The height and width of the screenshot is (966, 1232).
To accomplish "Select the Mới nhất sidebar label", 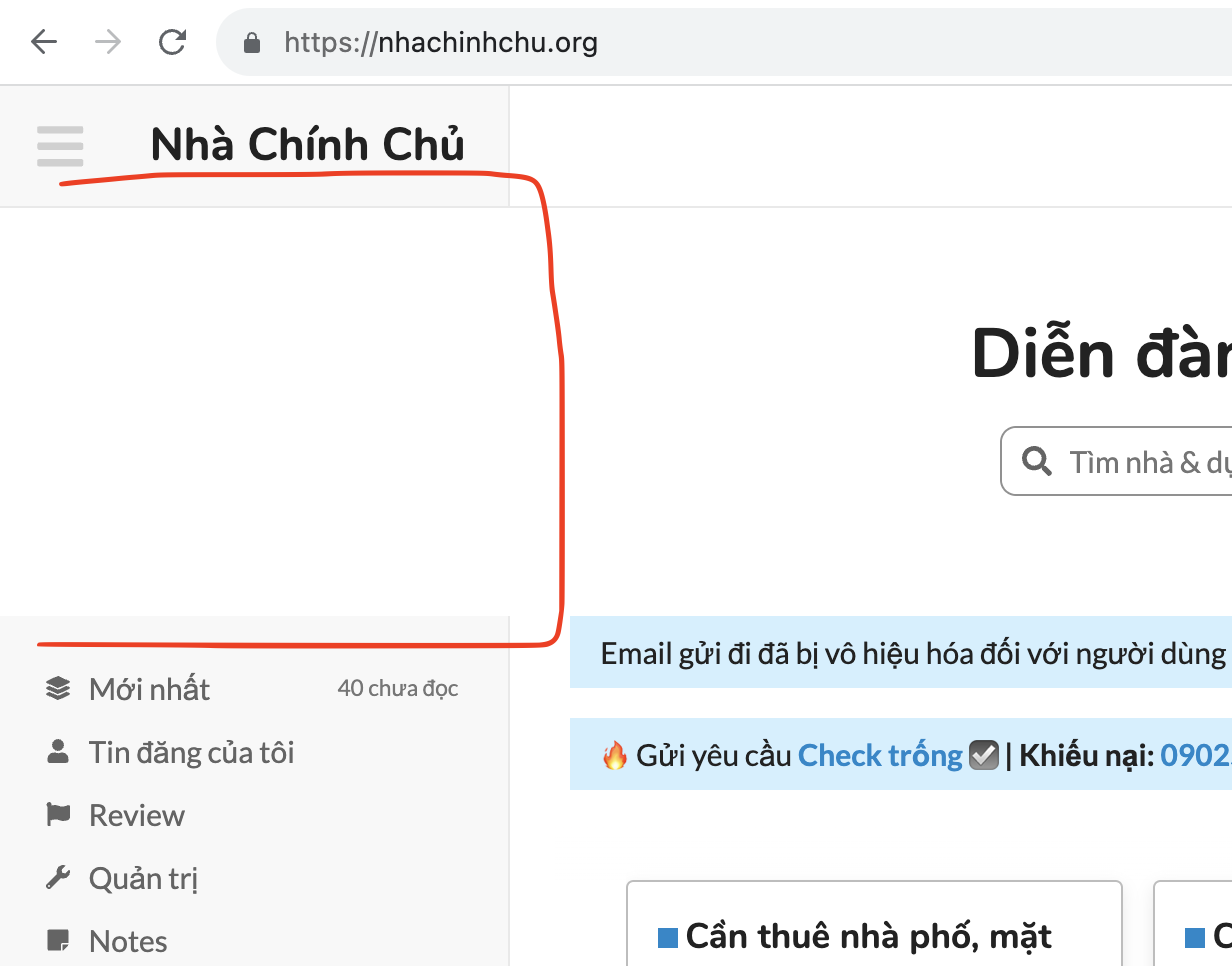I will (149, 689).
